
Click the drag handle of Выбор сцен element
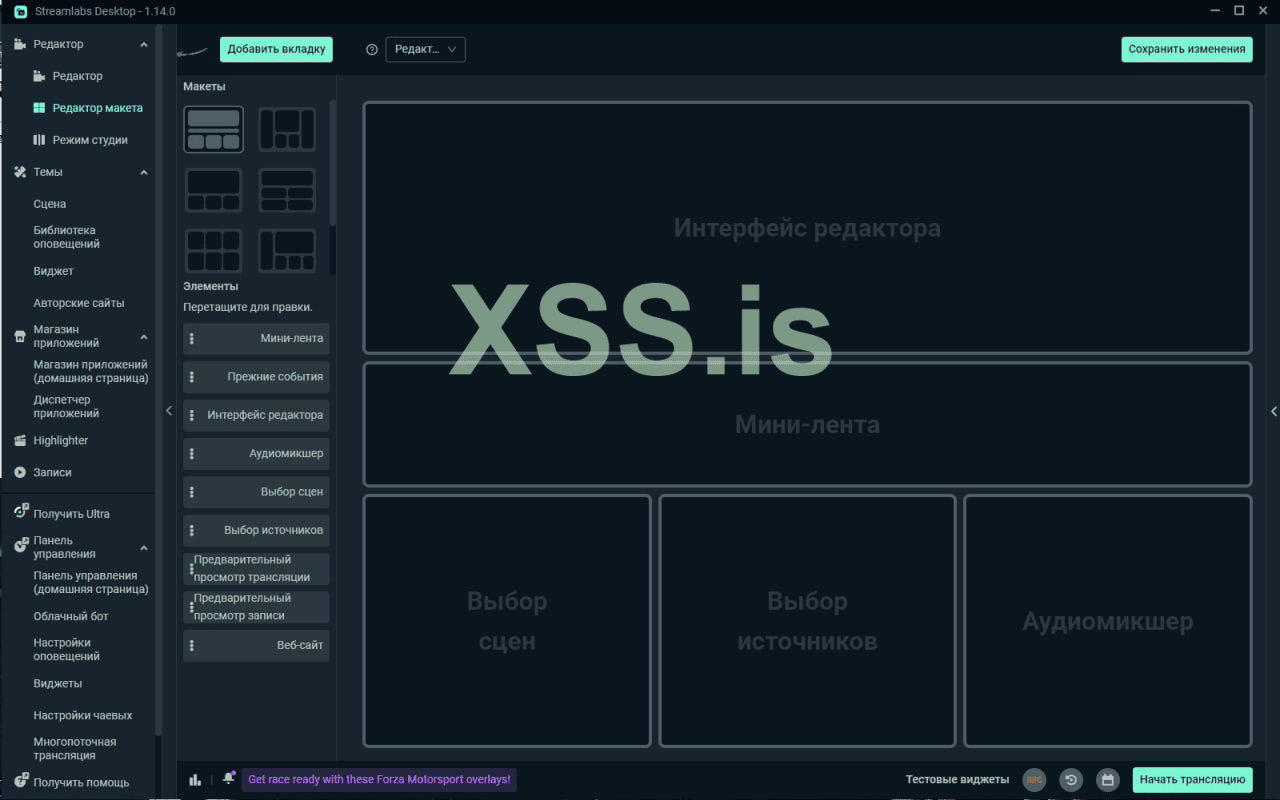coord(192,492)
